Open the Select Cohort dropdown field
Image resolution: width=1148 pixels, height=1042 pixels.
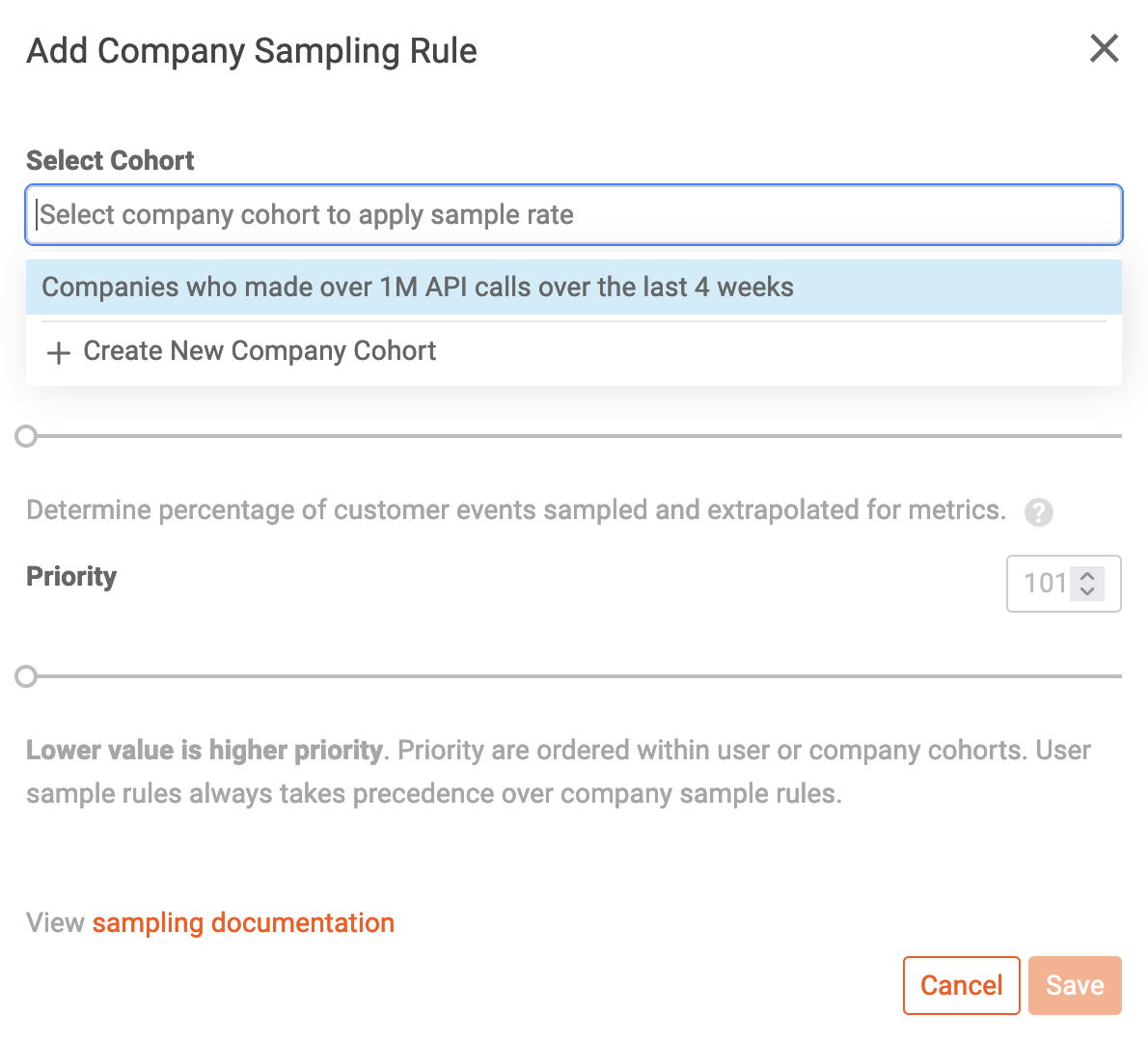click(574, 214)
